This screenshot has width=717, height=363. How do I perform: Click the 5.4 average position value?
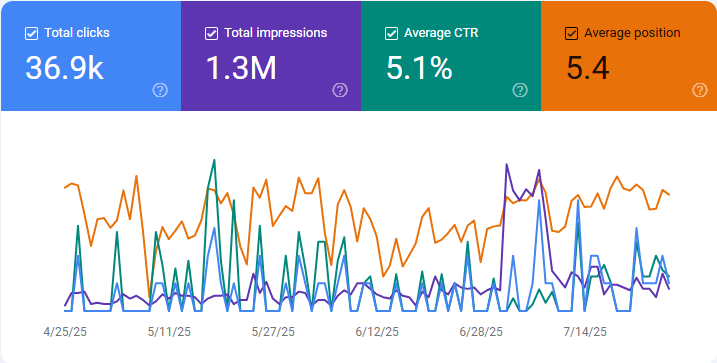point(588,68)
